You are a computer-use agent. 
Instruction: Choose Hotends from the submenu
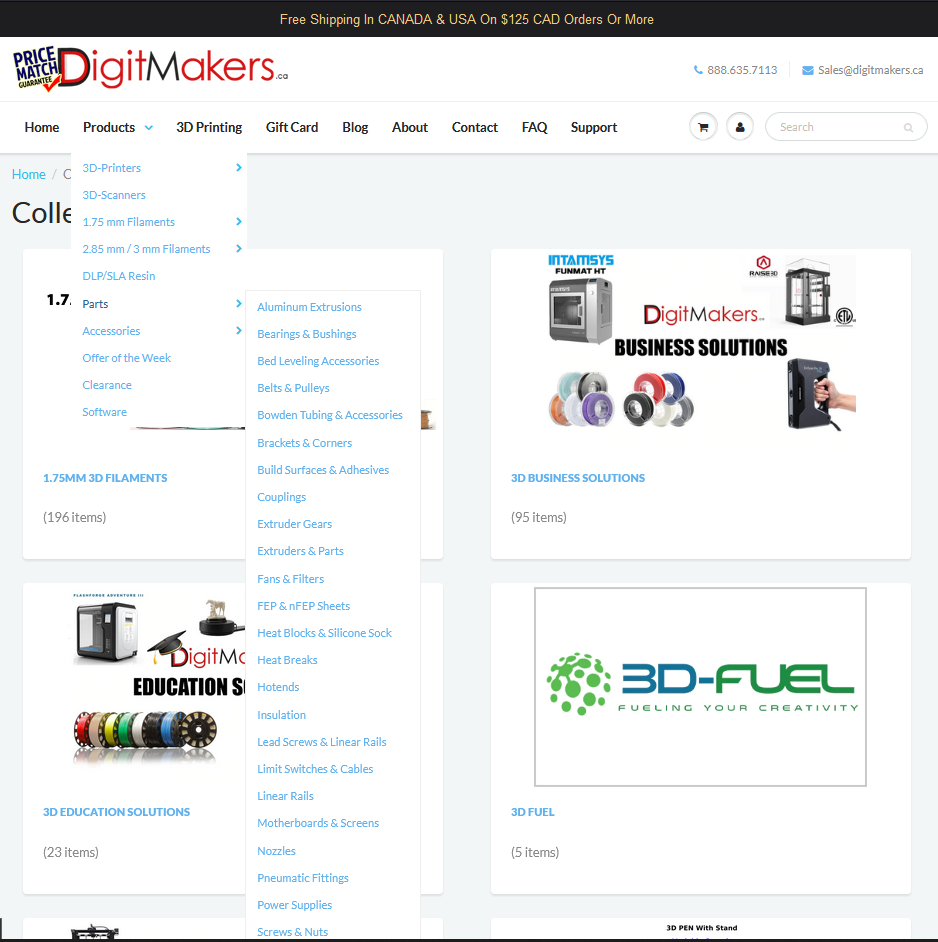coord(278,687)
